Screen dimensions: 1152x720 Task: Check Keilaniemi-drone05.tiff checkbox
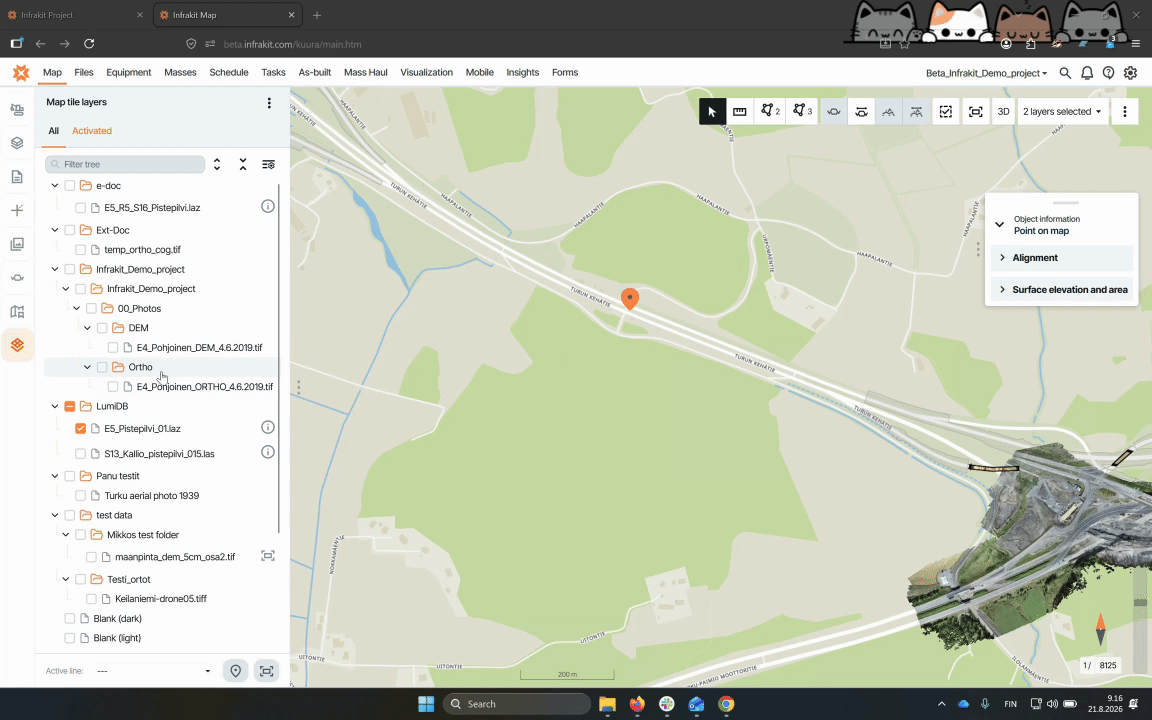click(x=92, y=599)
